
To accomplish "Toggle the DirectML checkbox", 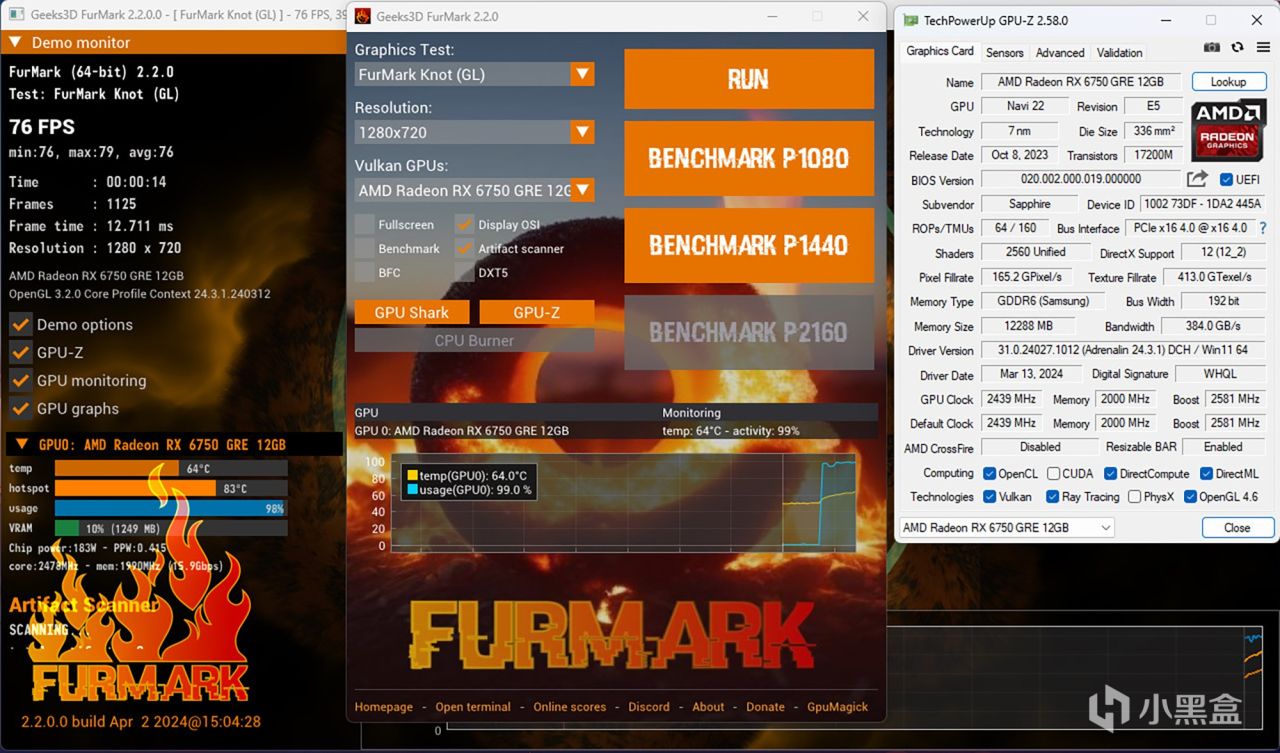I will coord(1206,474).
